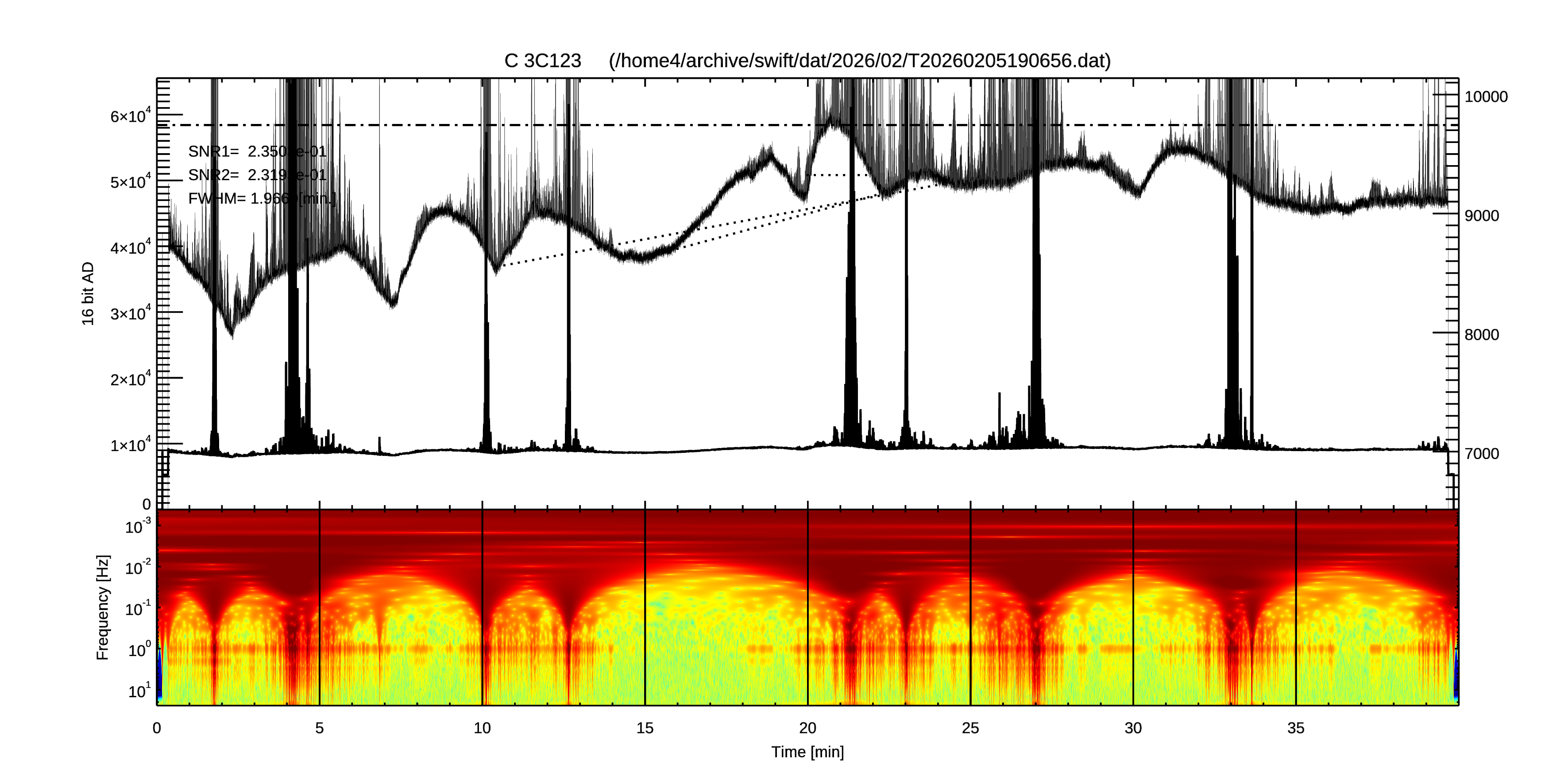This screenshot has width=1568, height=784.
Task: Click the 8000 right-axis tick label
Action: point(1482,335)
